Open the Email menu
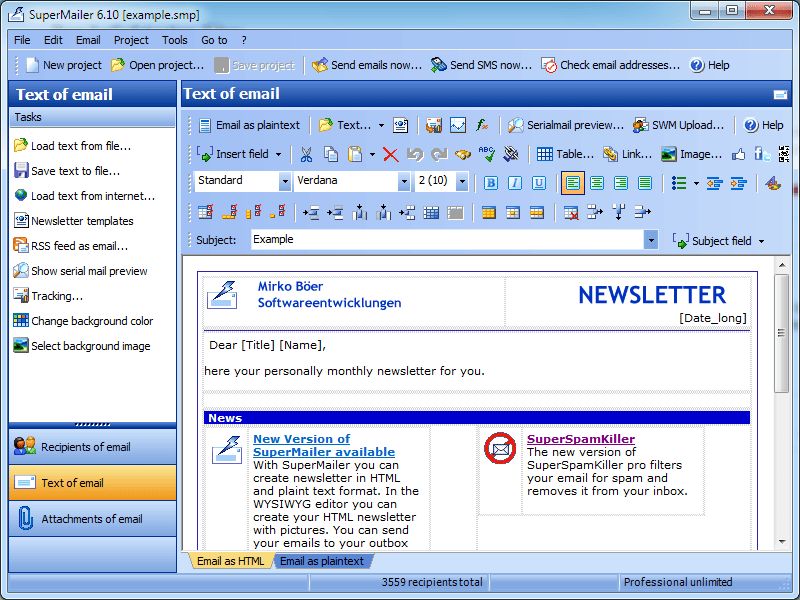Viewport: 800px width, 600px height. tap(88, 40)
